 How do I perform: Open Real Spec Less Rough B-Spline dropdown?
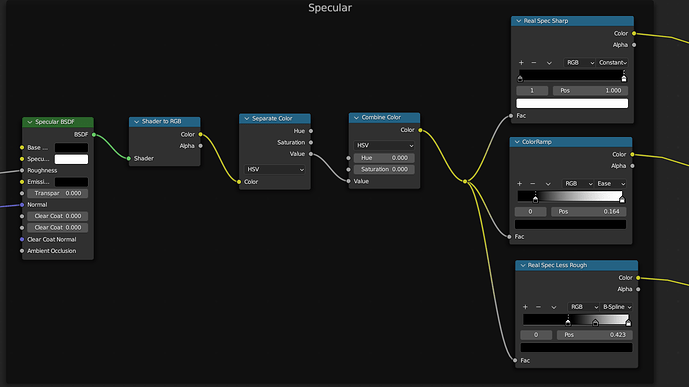616,307
